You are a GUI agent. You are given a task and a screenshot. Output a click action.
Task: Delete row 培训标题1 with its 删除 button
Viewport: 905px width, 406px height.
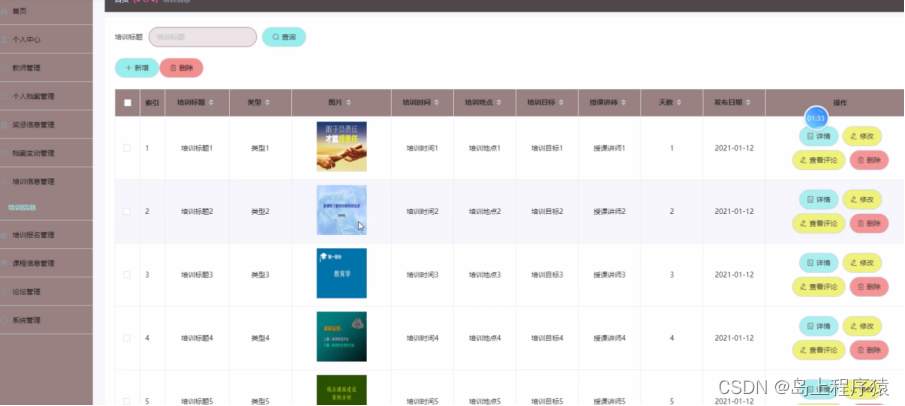coord(869,160)
